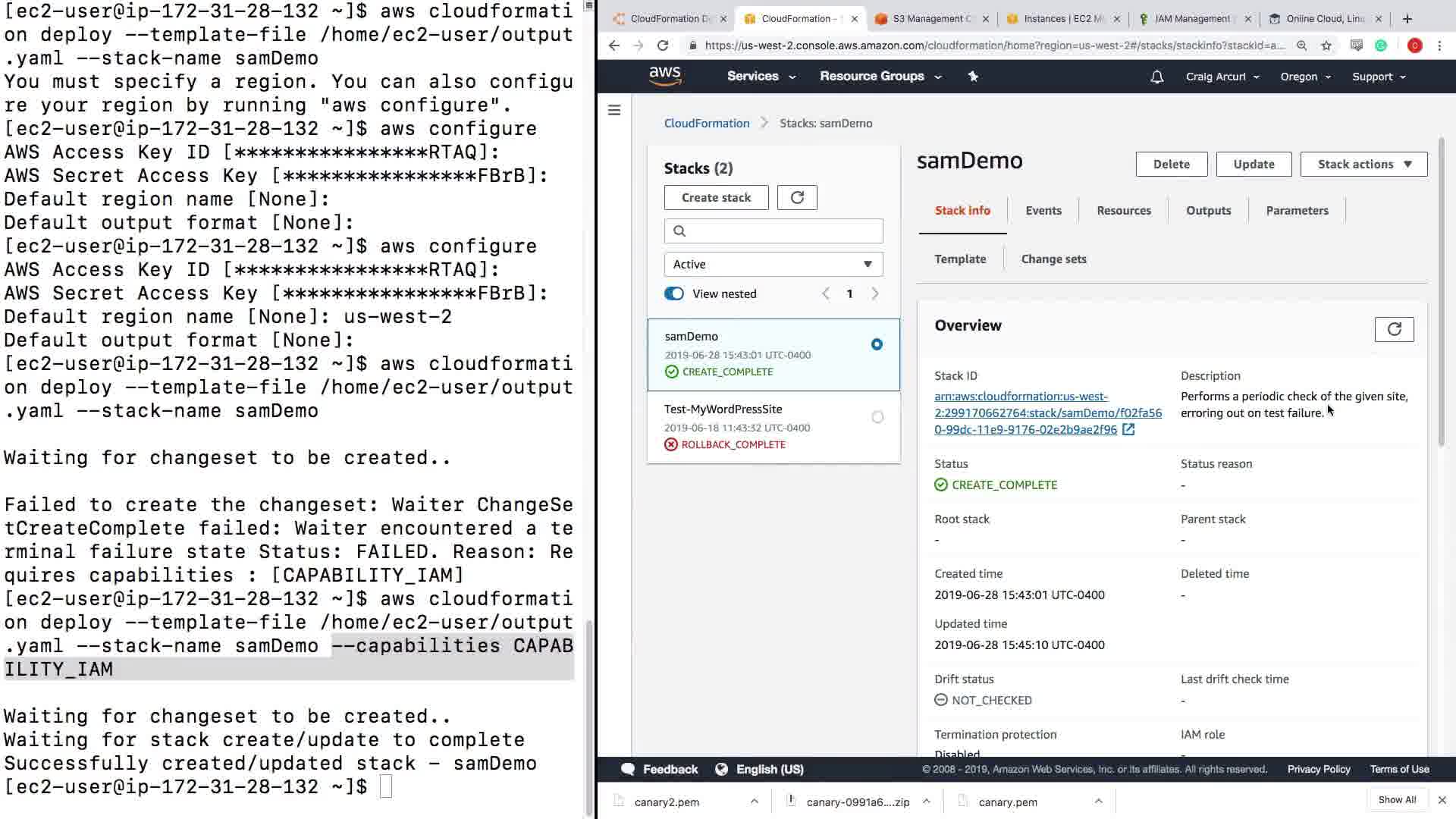Open Stack ID external link icon

click(x=1128, y=429)
